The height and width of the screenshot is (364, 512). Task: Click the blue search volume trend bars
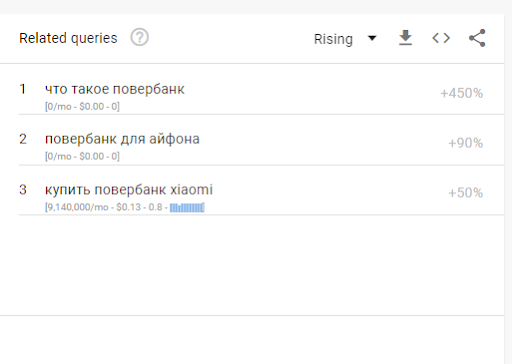coord(187,208)
